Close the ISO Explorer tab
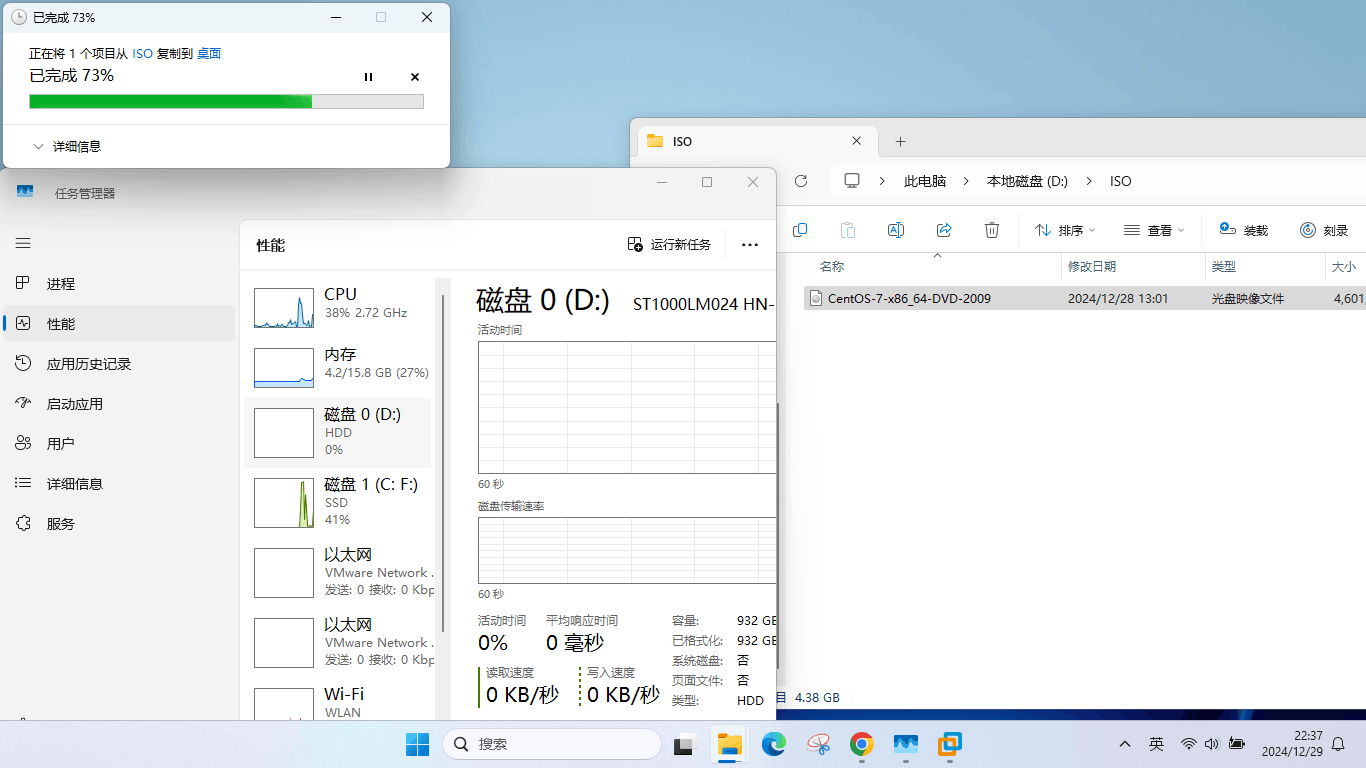The image size is (1366, 768). pos(857,141)
